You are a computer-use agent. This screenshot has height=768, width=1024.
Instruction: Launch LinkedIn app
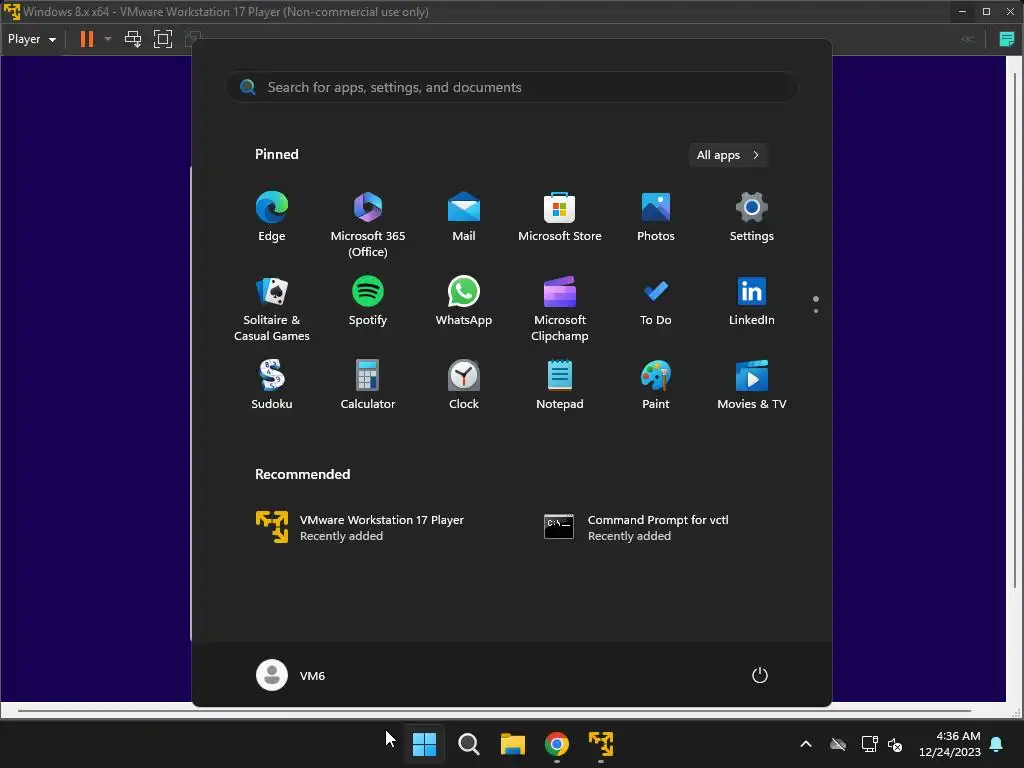(752, 300)
